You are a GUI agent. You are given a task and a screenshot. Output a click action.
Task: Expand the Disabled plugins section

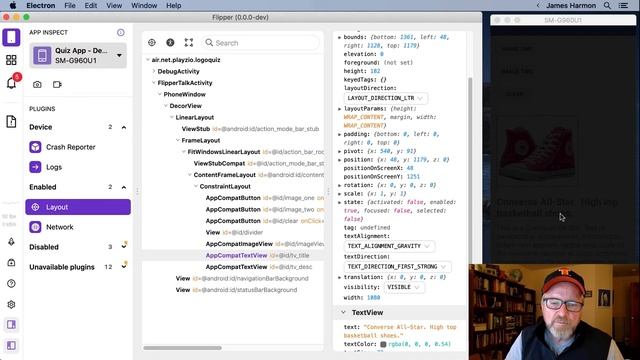coord(124,246)
